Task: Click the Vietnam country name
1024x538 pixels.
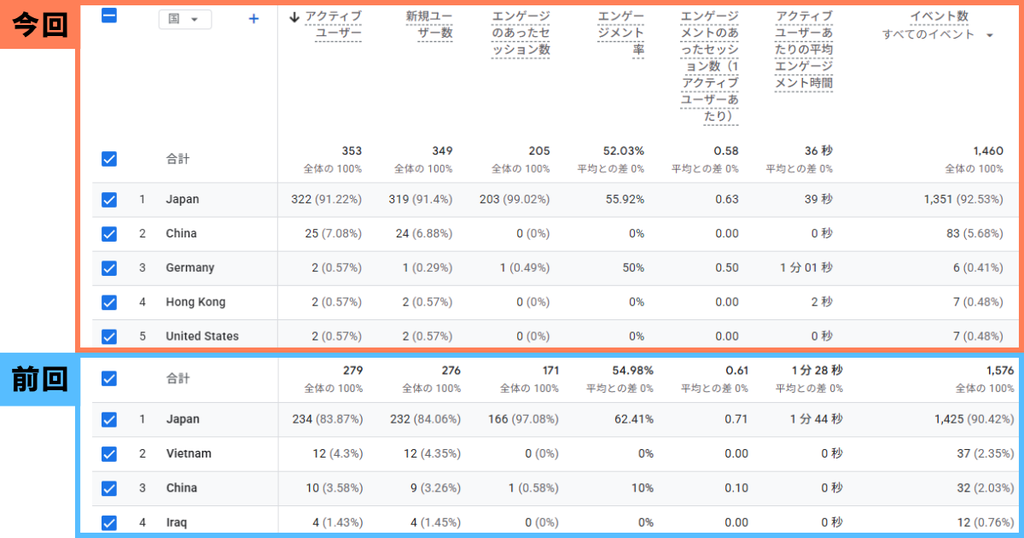Action: (189, 454)
